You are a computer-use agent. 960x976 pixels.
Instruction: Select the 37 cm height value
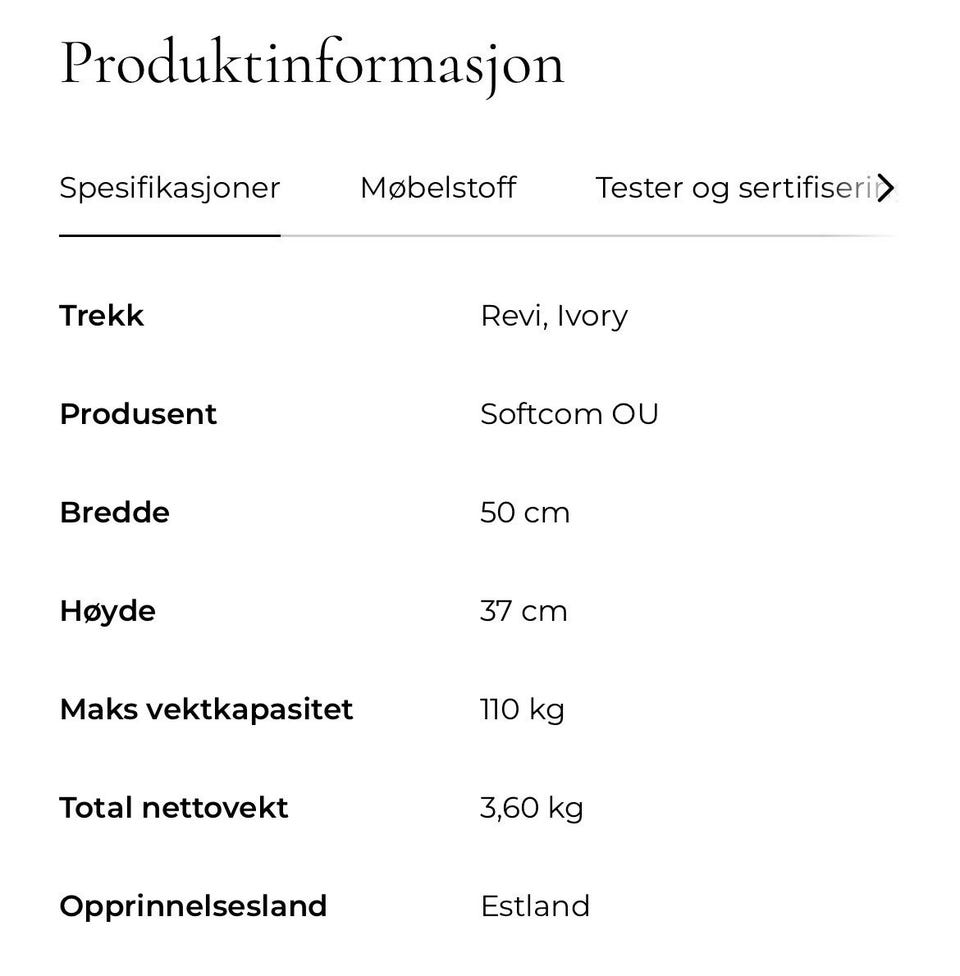point(524,611)
